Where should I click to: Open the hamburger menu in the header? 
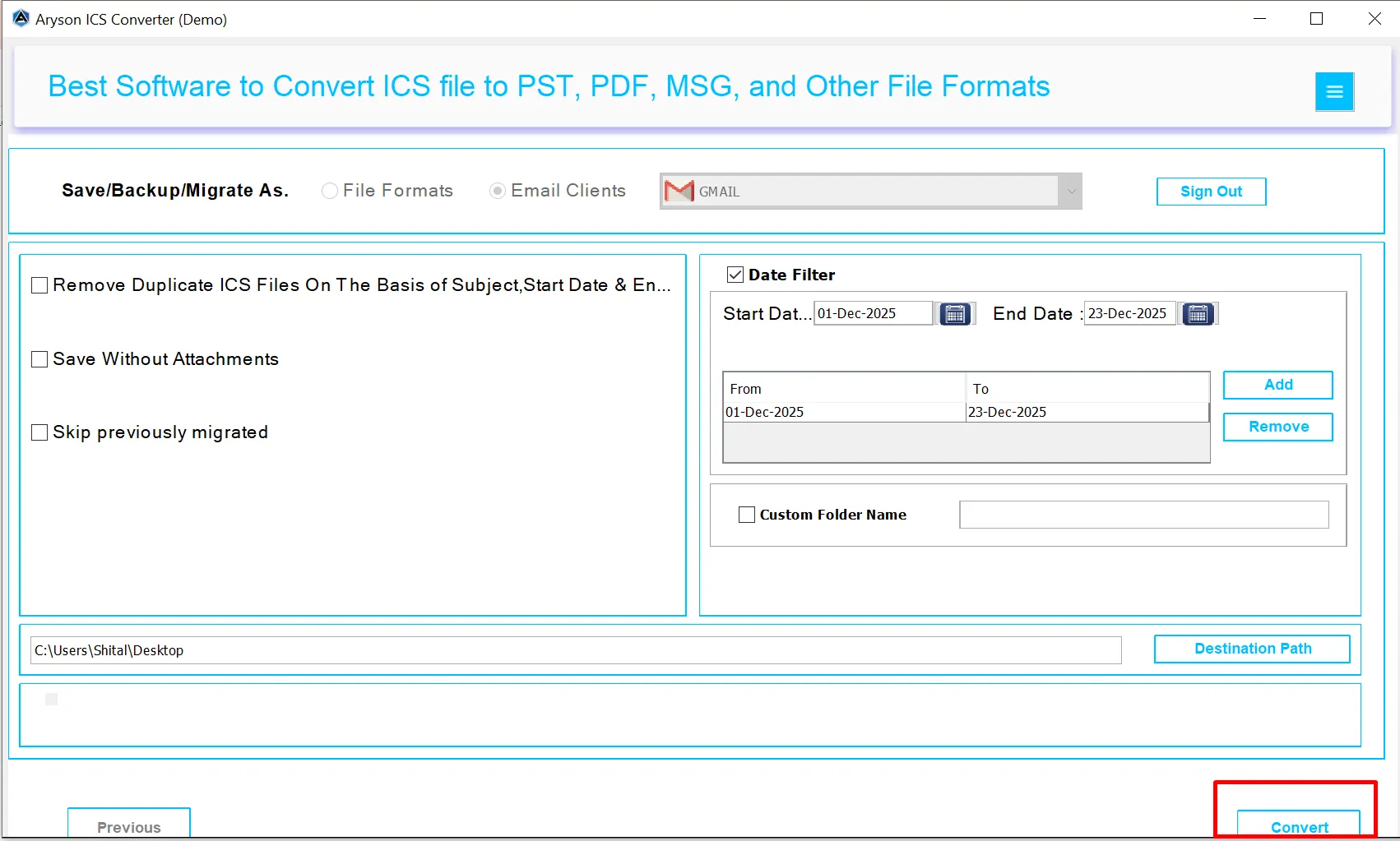click(1334, 91)
